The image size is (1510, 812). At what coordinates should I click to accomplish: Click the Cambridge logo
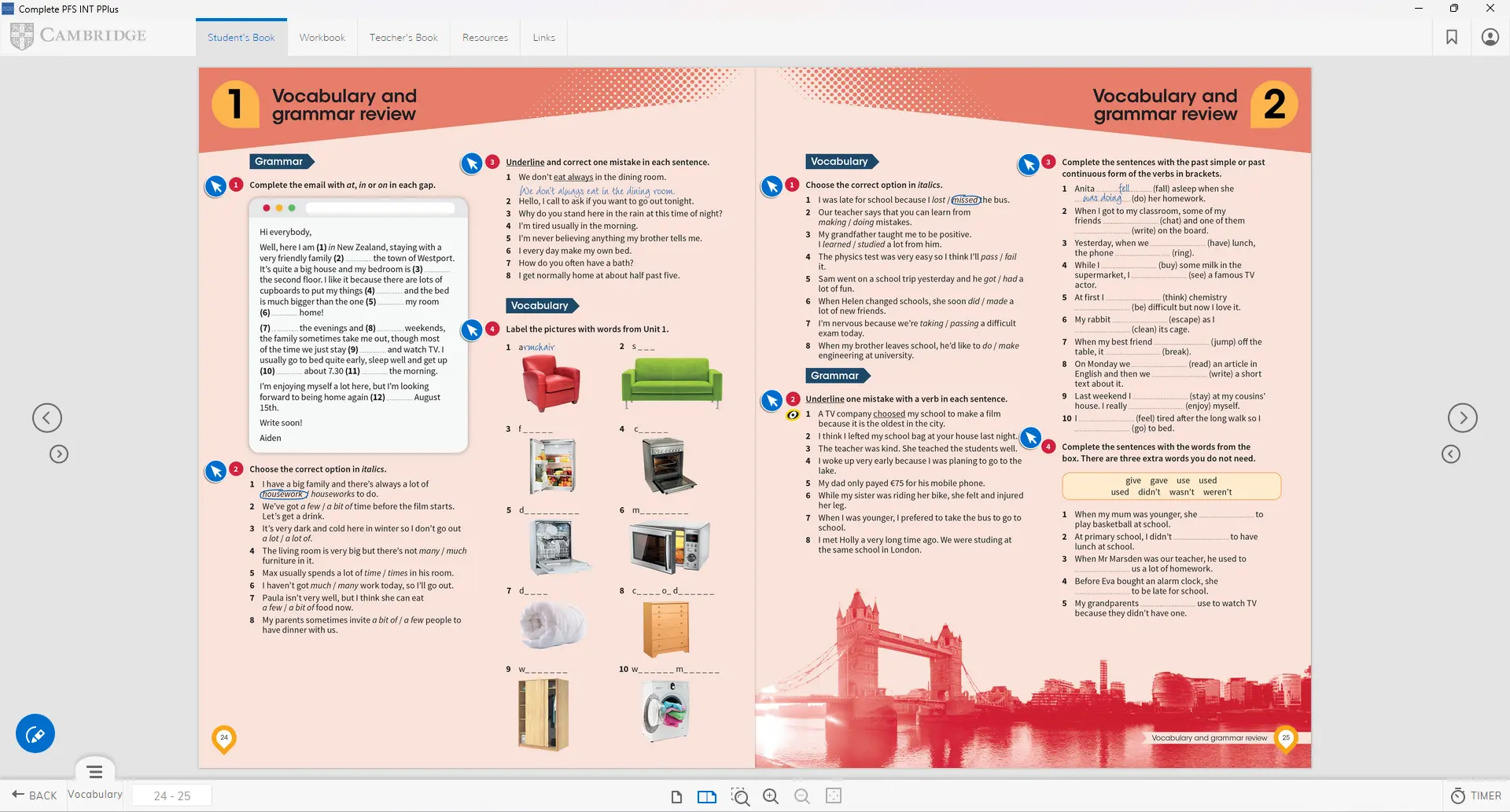pyautogui.click(x=78, y=35)
